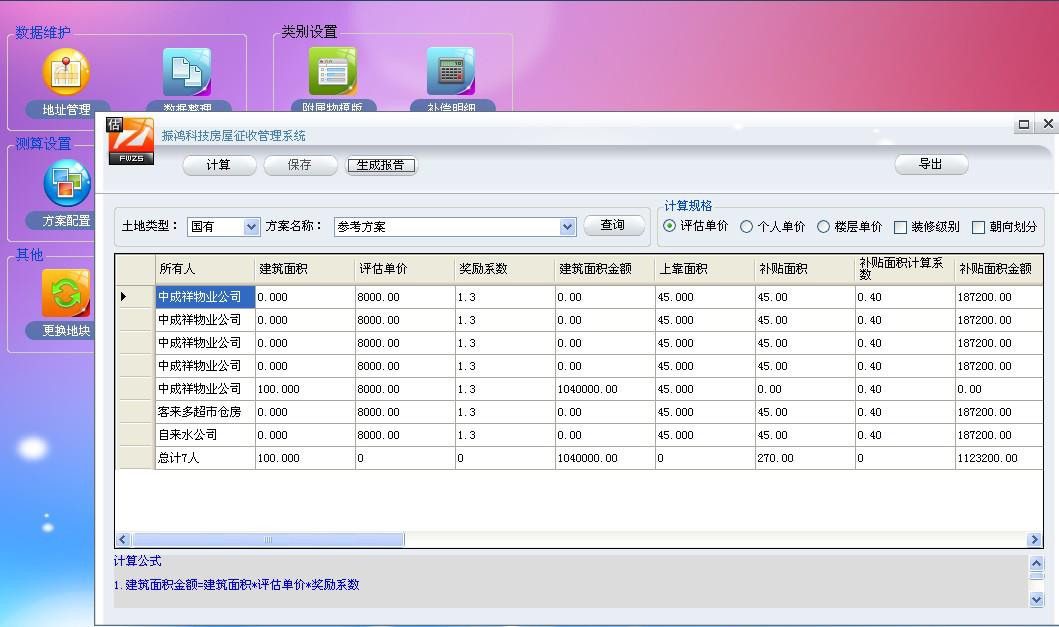
Task: Open the 方案名称 dropdown list
Action: tap(568, 227)
